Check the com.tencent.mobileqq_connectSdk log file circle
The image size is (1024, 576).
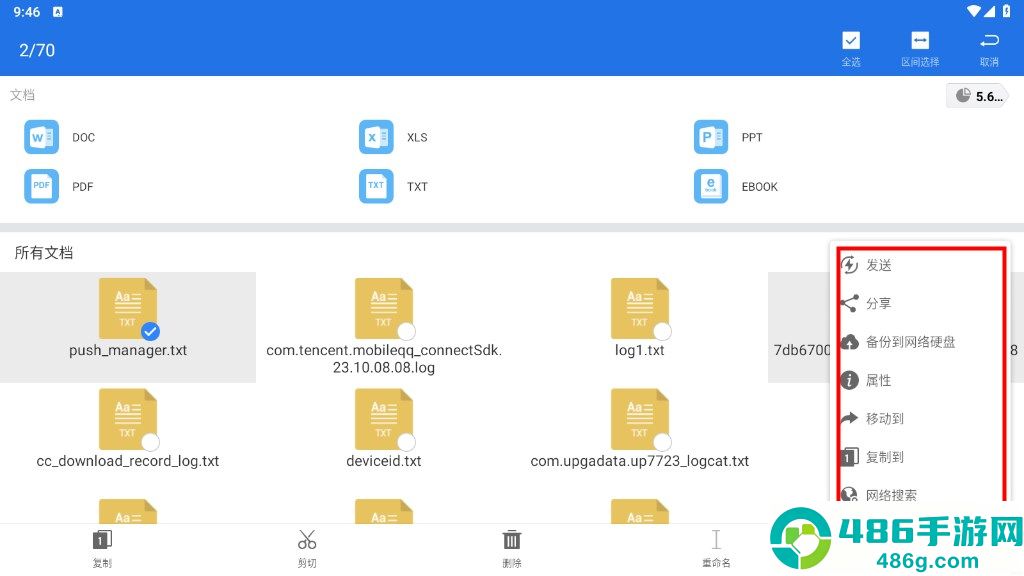click(406, 332)
